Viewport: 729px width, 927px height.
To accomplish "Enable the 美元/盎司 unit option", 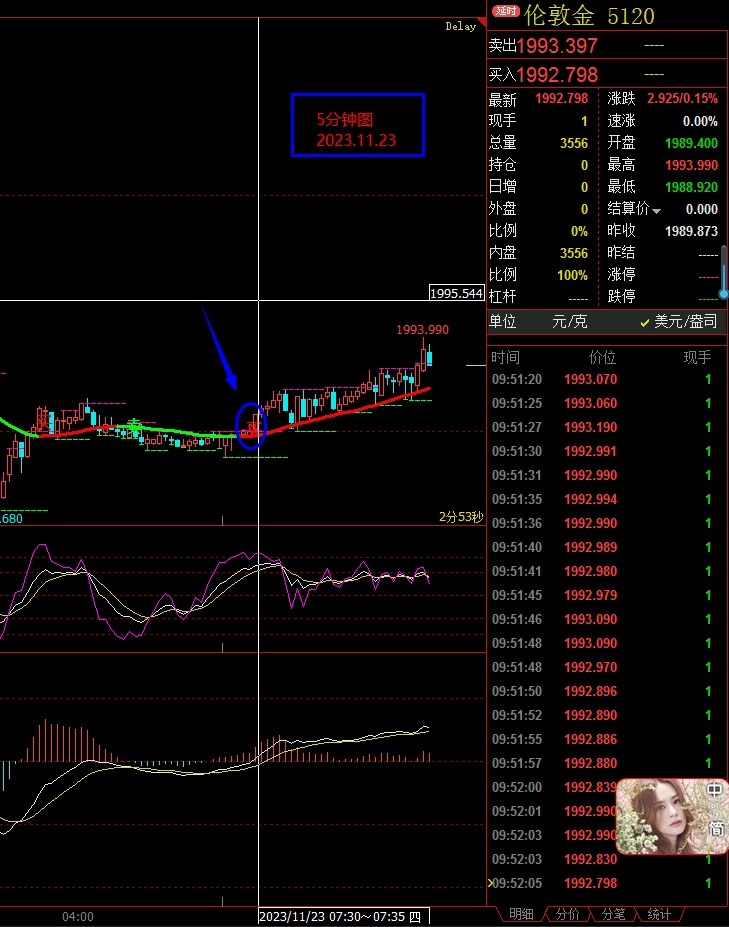I will click(678, 322).
